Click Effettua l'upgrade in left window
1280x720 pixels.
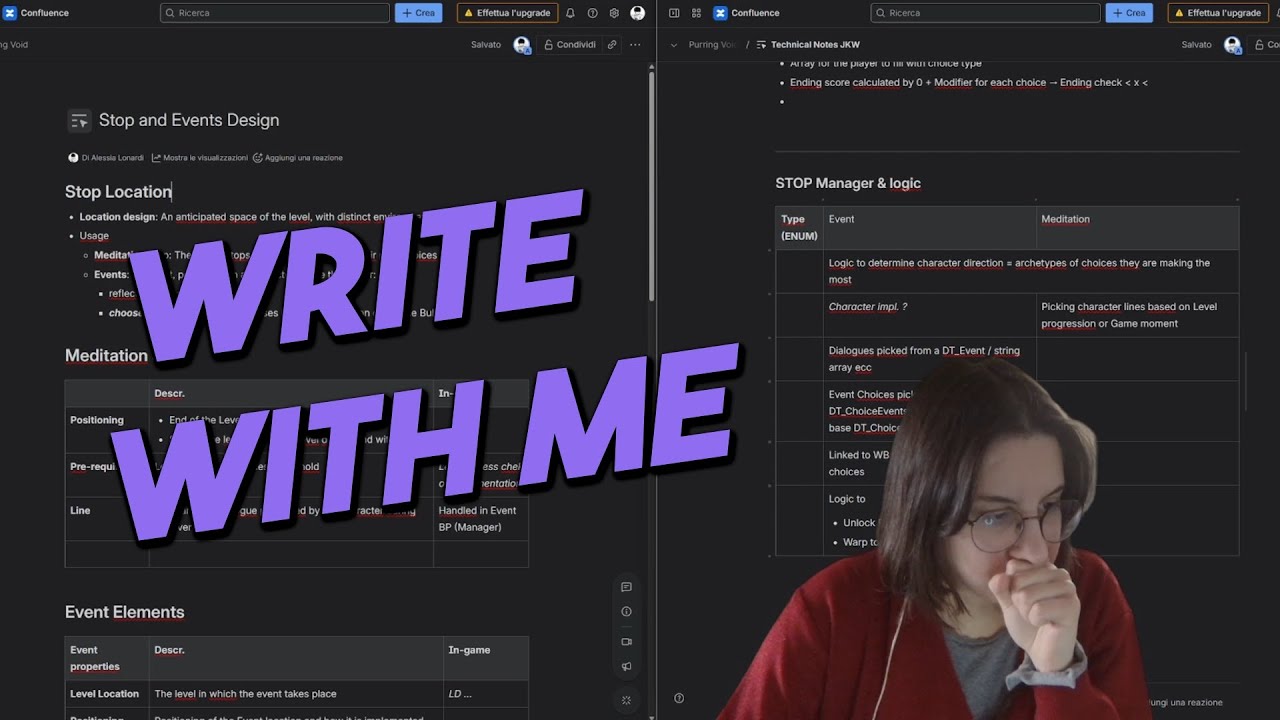[x=507, y=13]
